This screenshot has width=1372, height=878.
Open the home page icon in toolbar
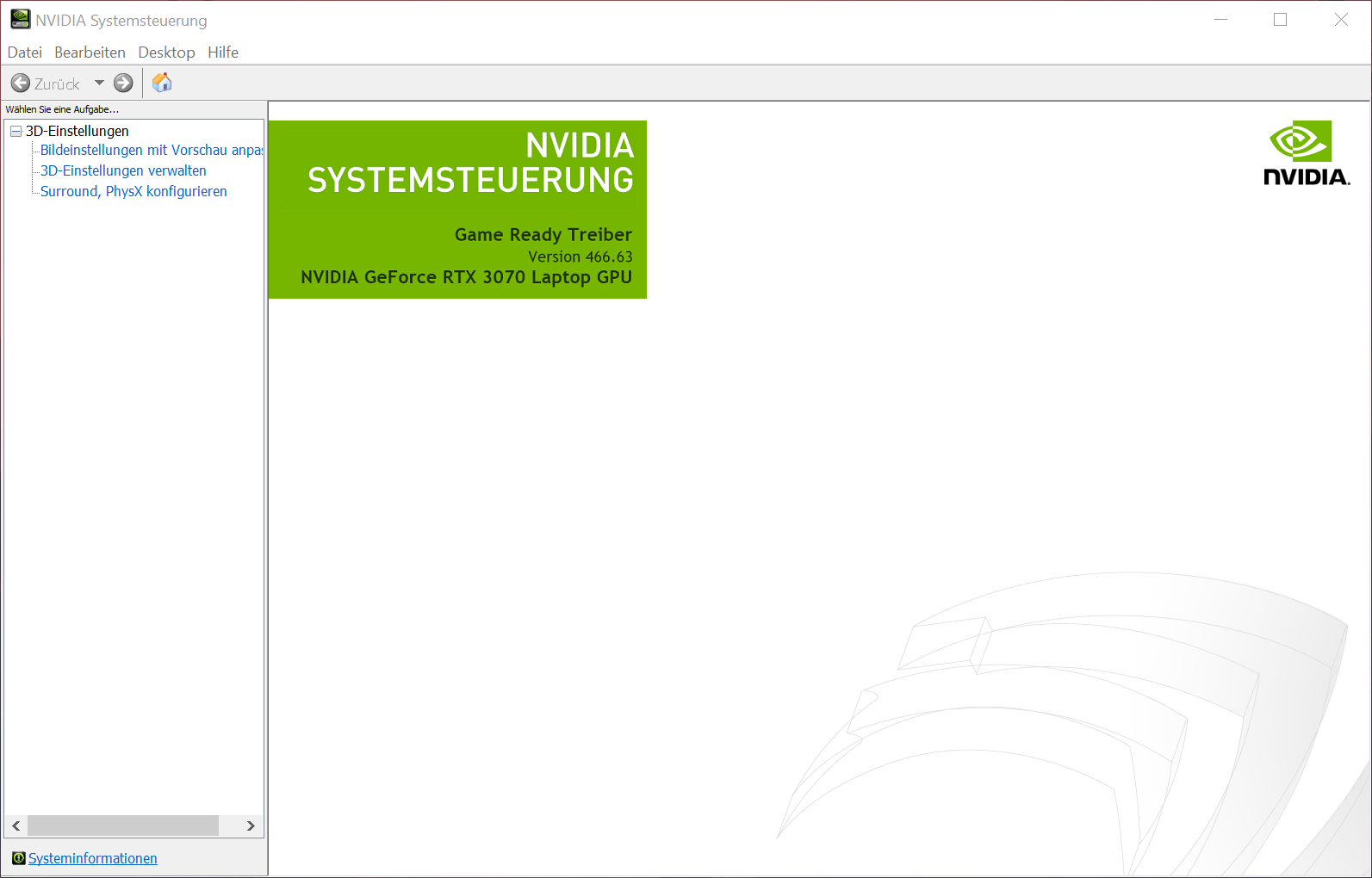point(162,83)
